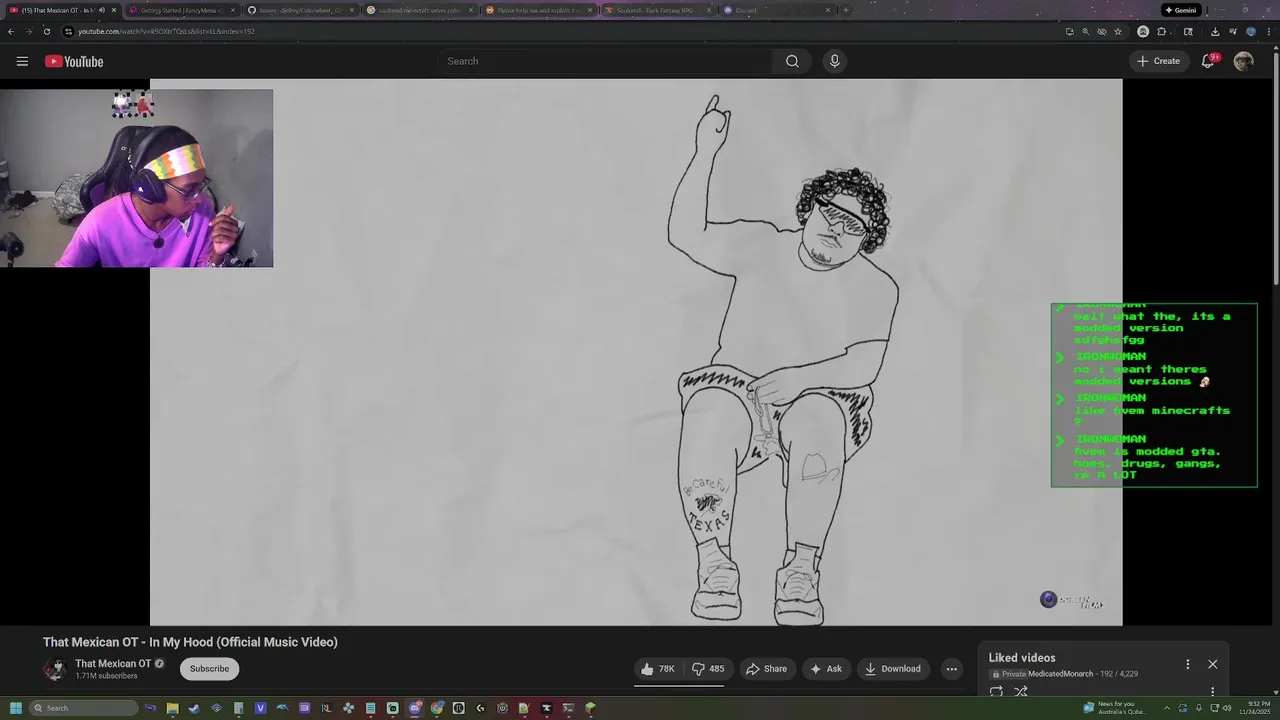Open the notifications bell
Screen dimensions: 1280x720
[x=1209, y=61]
